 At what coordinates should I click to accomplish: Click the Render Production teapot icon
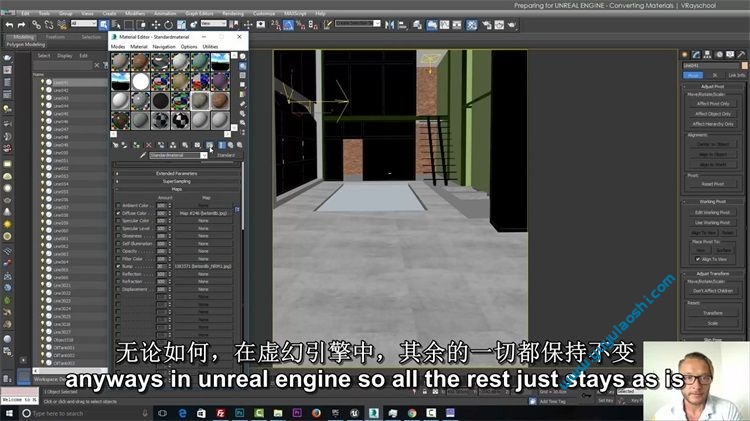point(512,25)
